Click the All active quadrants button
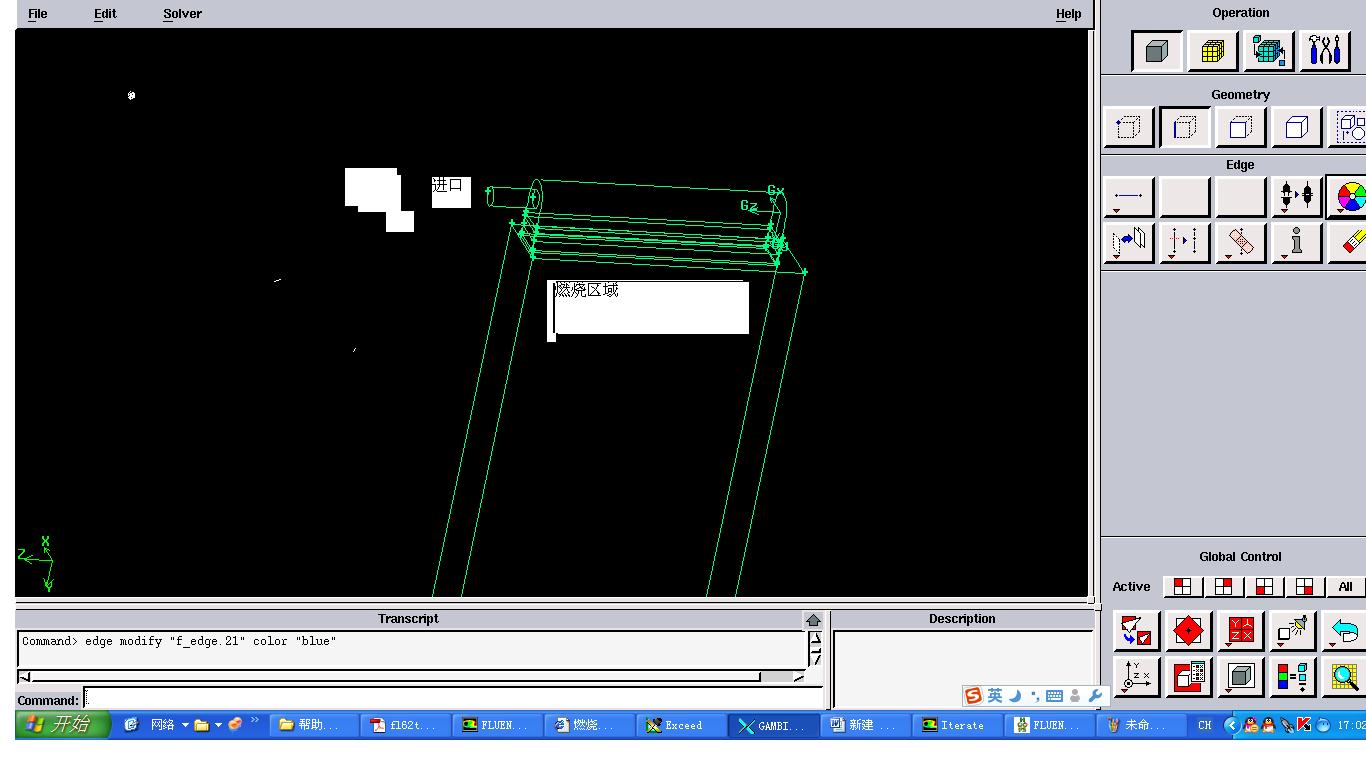1366x768 pixels. pyautogui.click(x=1345, y=587)
